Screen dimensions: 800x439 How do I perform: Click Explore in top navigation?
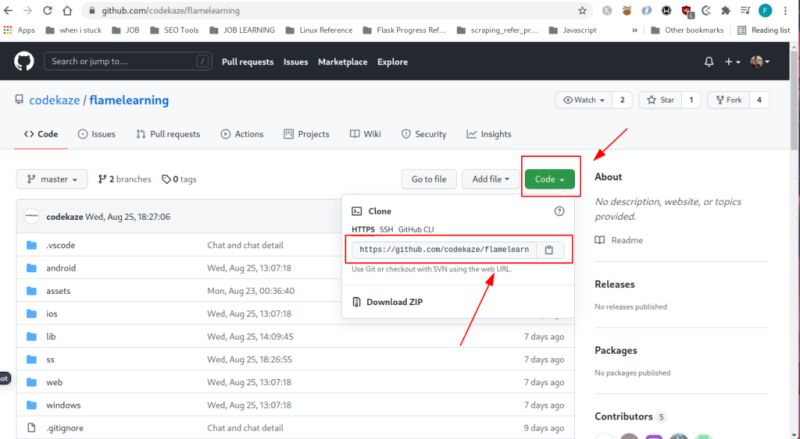pos(392,62)
